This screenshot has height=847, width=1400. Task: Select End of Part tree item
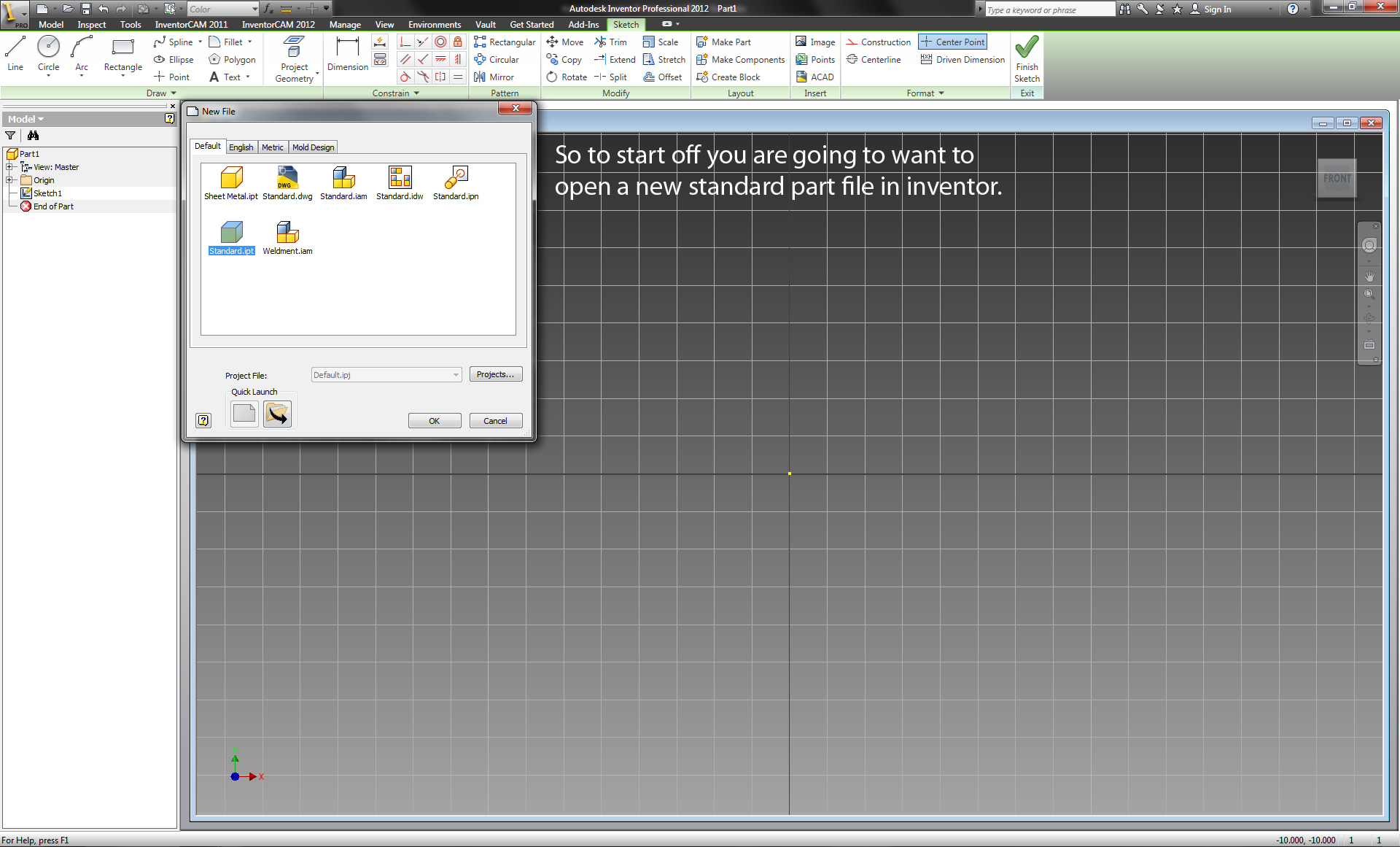(53, 206)
